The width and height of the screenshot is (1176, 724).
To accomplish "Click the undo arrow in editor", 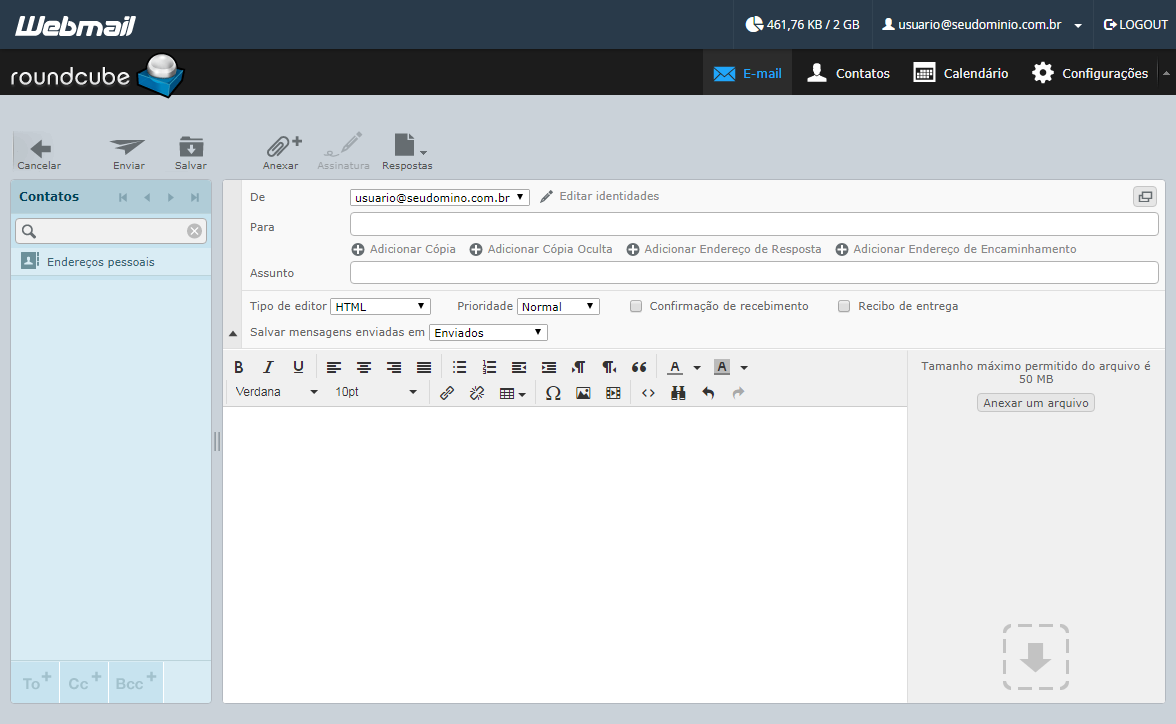I will point(708,393).
